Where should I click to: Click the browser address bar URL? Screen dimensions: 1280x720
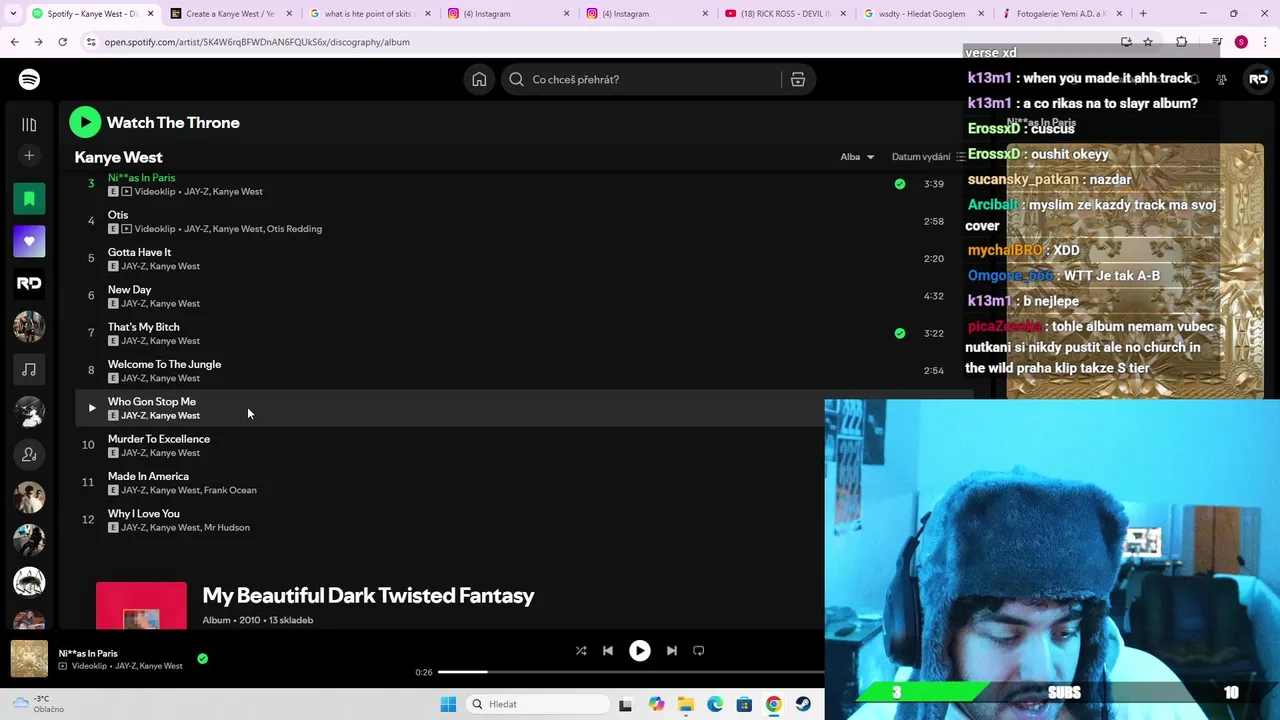(257, 42)
